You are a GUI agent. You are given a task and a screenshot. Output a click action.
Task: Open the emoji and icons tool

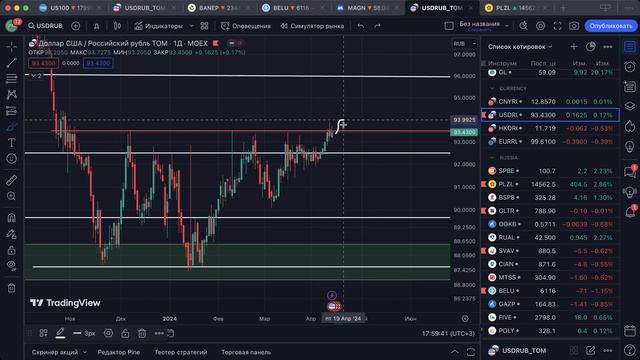tap(11, 158)
